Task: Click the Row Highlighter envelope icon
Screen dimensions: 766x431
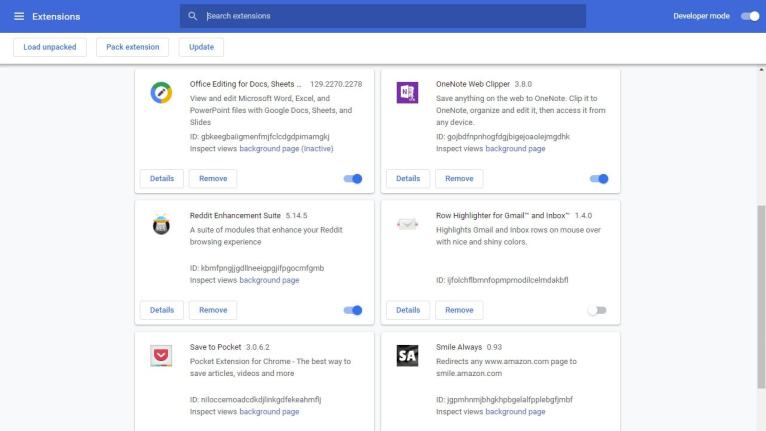Action: coord(407,224)
